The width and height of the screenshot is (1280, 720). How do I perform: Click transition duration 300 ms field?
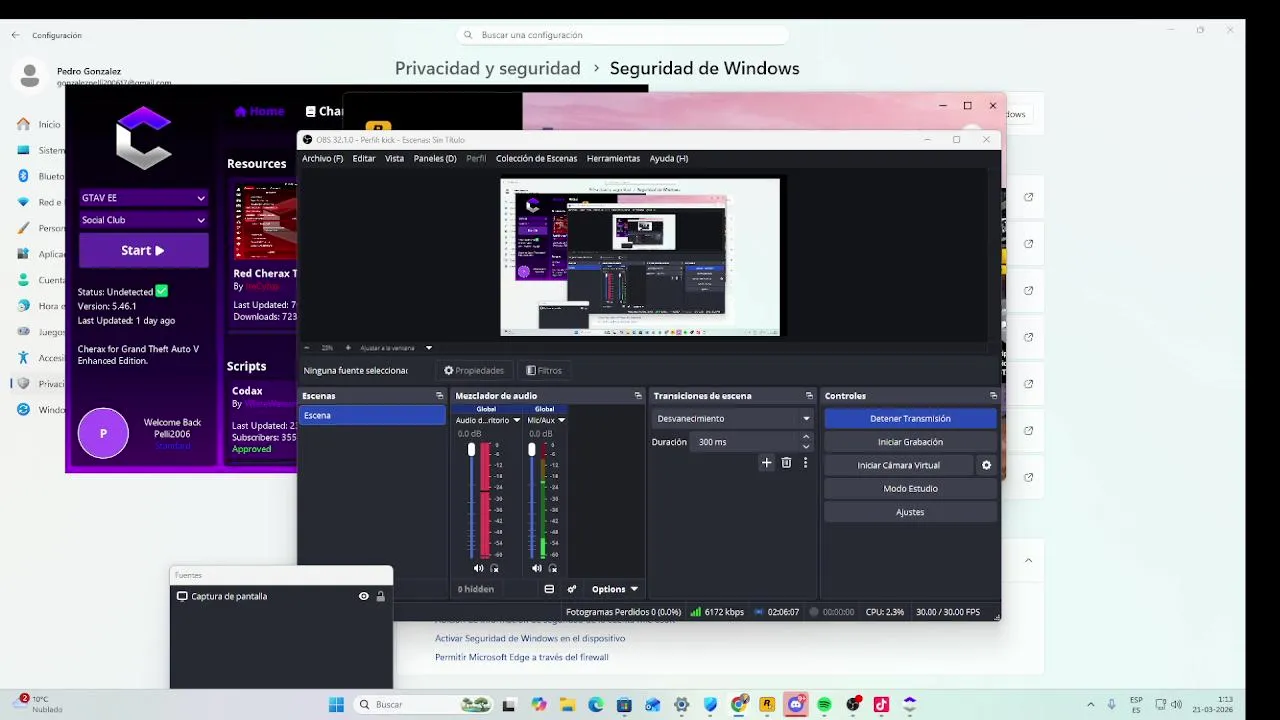click(x=744, y=442)
